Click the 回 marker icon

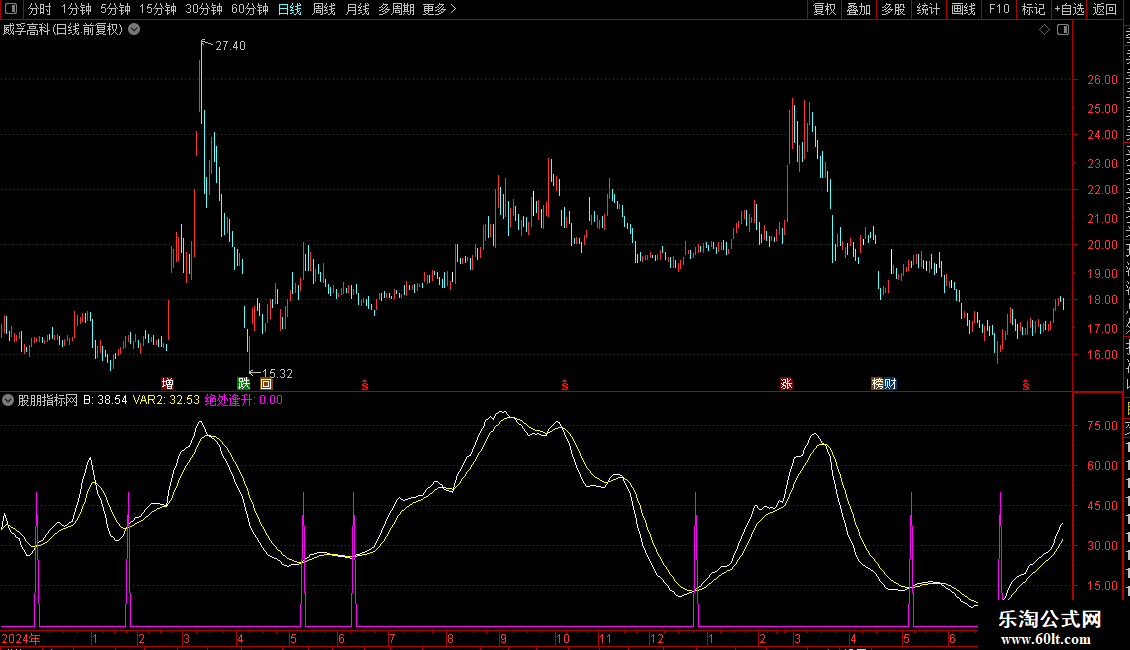pyautogui.click(x=266, y=383)
